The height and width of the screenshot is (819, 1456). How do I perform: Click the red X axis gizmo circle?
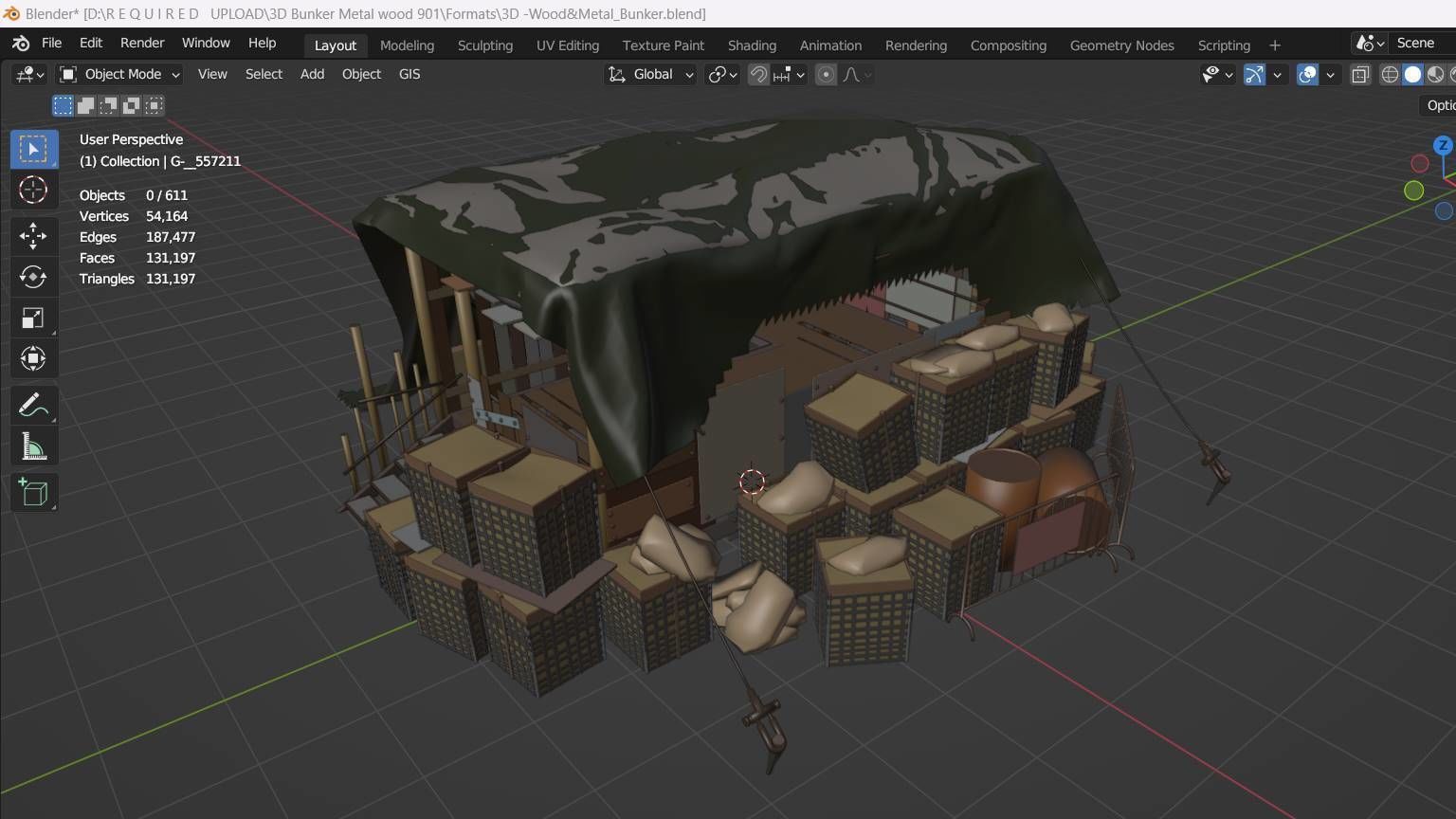(1420, 164)
